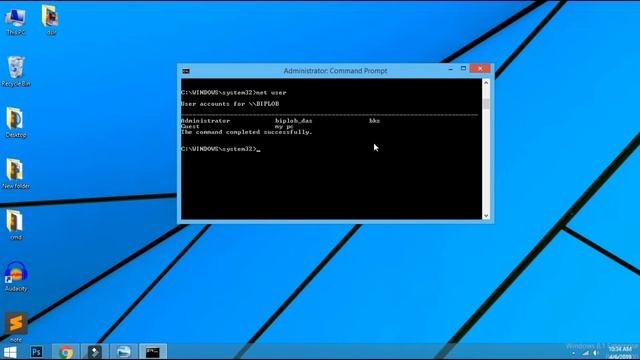The image size is (640, 360).
Task: Select the cmd folder on desktop
Action: 16,225
